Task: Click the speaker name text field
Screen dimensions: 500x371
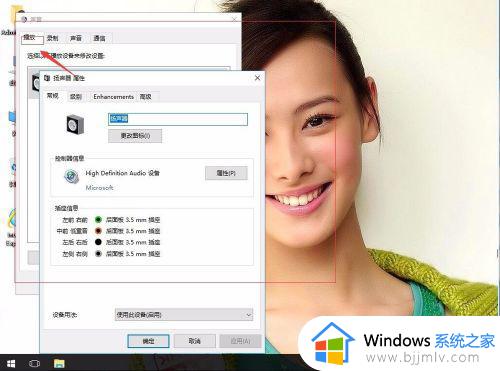Action: [x=178, y=119]
